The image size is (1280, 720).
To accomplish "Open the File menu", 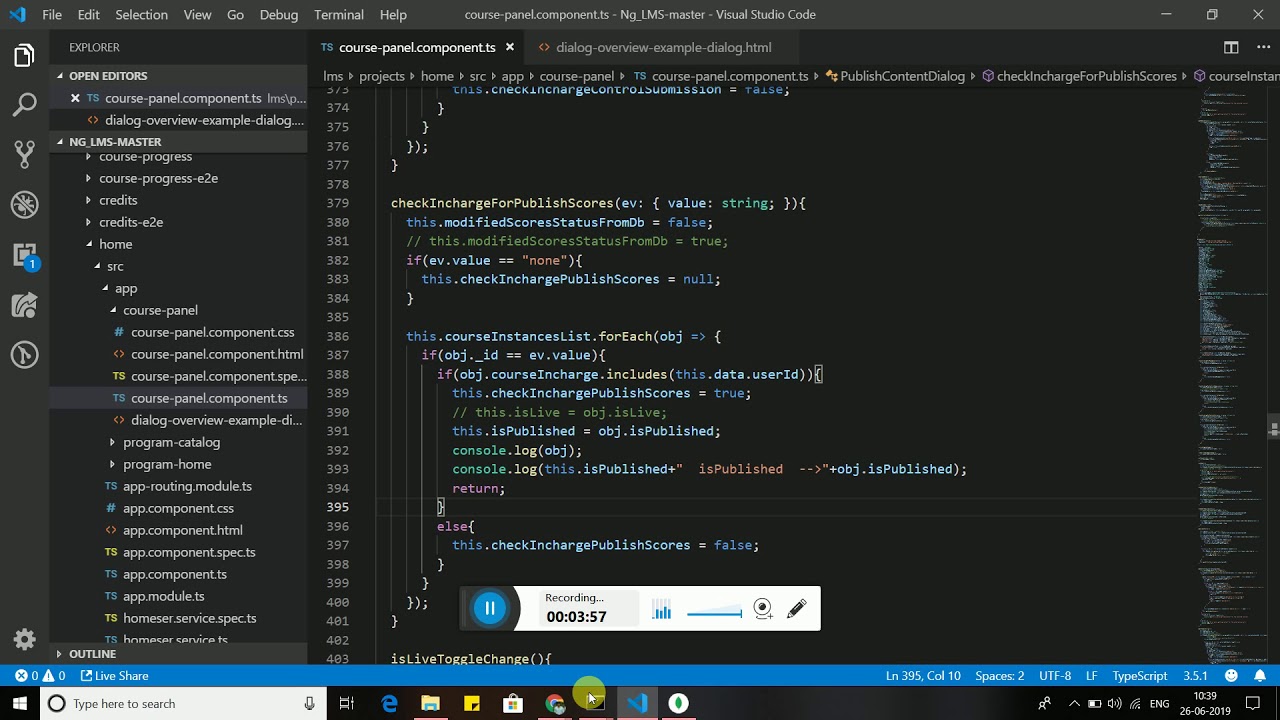I will [52, 15].
